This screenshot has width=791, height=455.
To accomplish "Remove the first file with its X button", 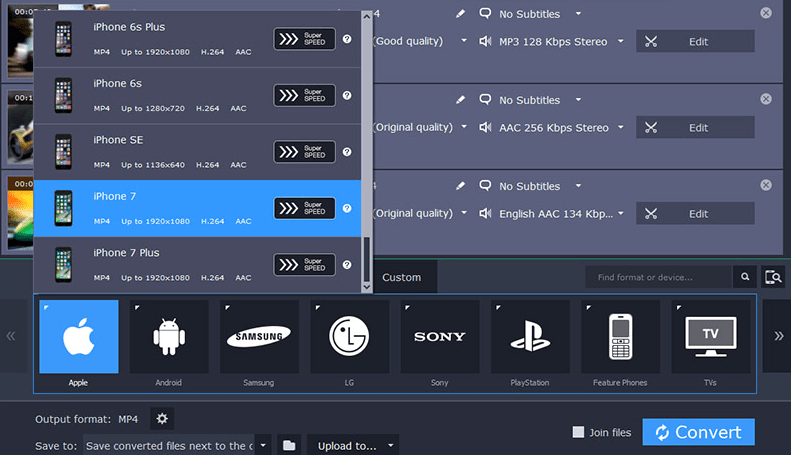I will click(x=766, y=13).
